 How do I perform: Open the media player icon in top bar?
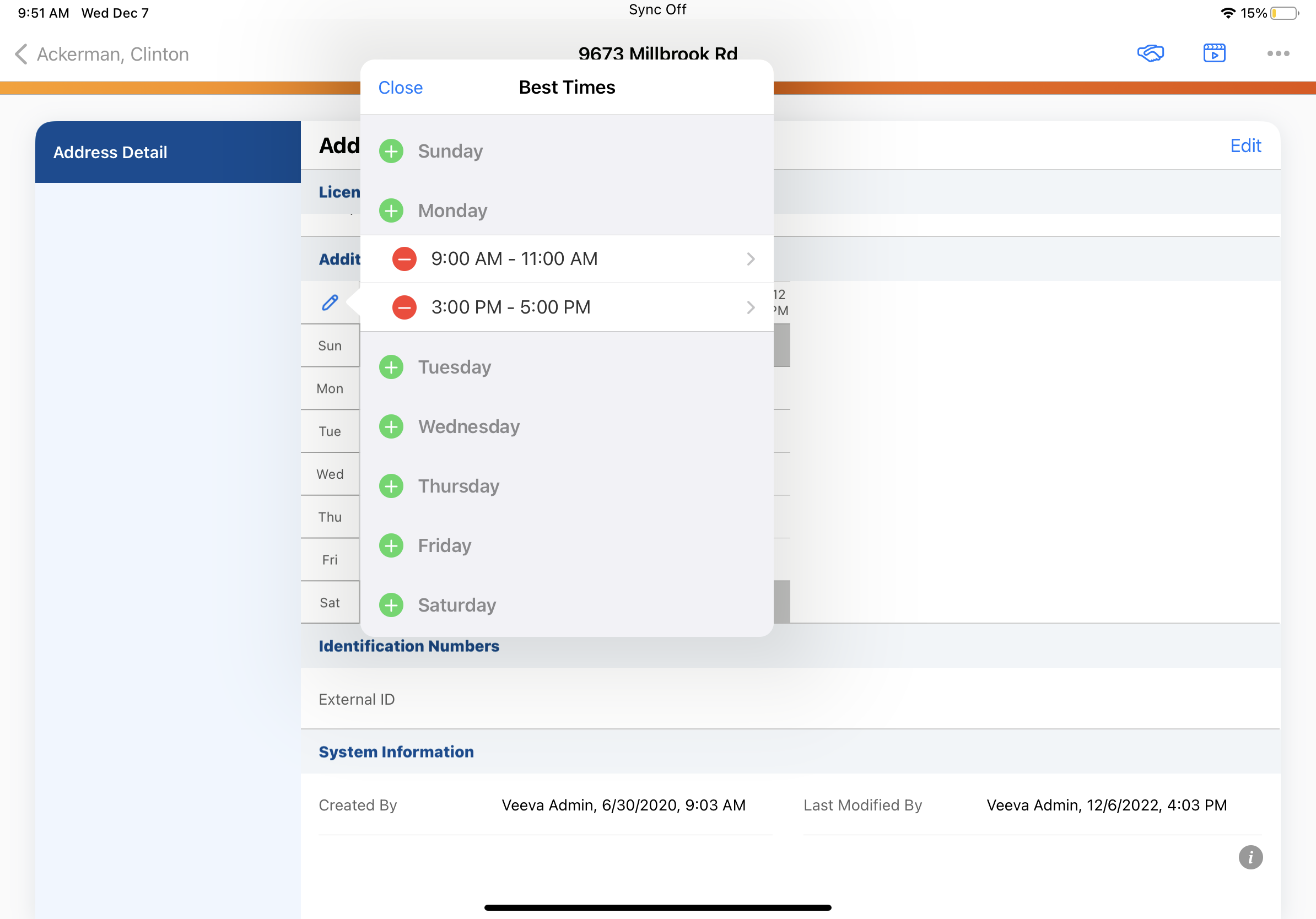[x=1214, y=53]
